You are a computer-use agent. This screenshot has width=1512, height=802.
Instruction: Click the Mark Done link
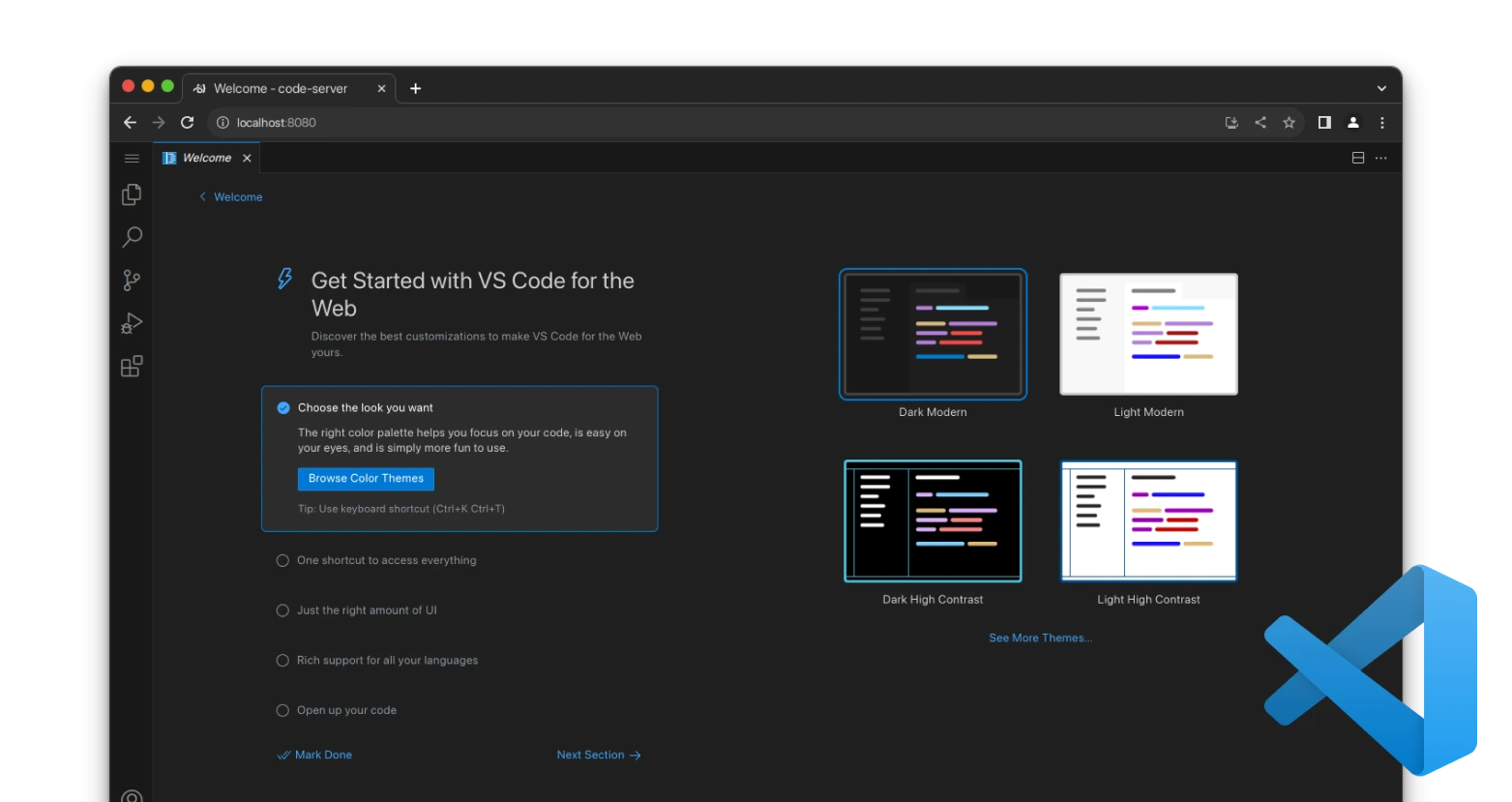tap(314, 755)
